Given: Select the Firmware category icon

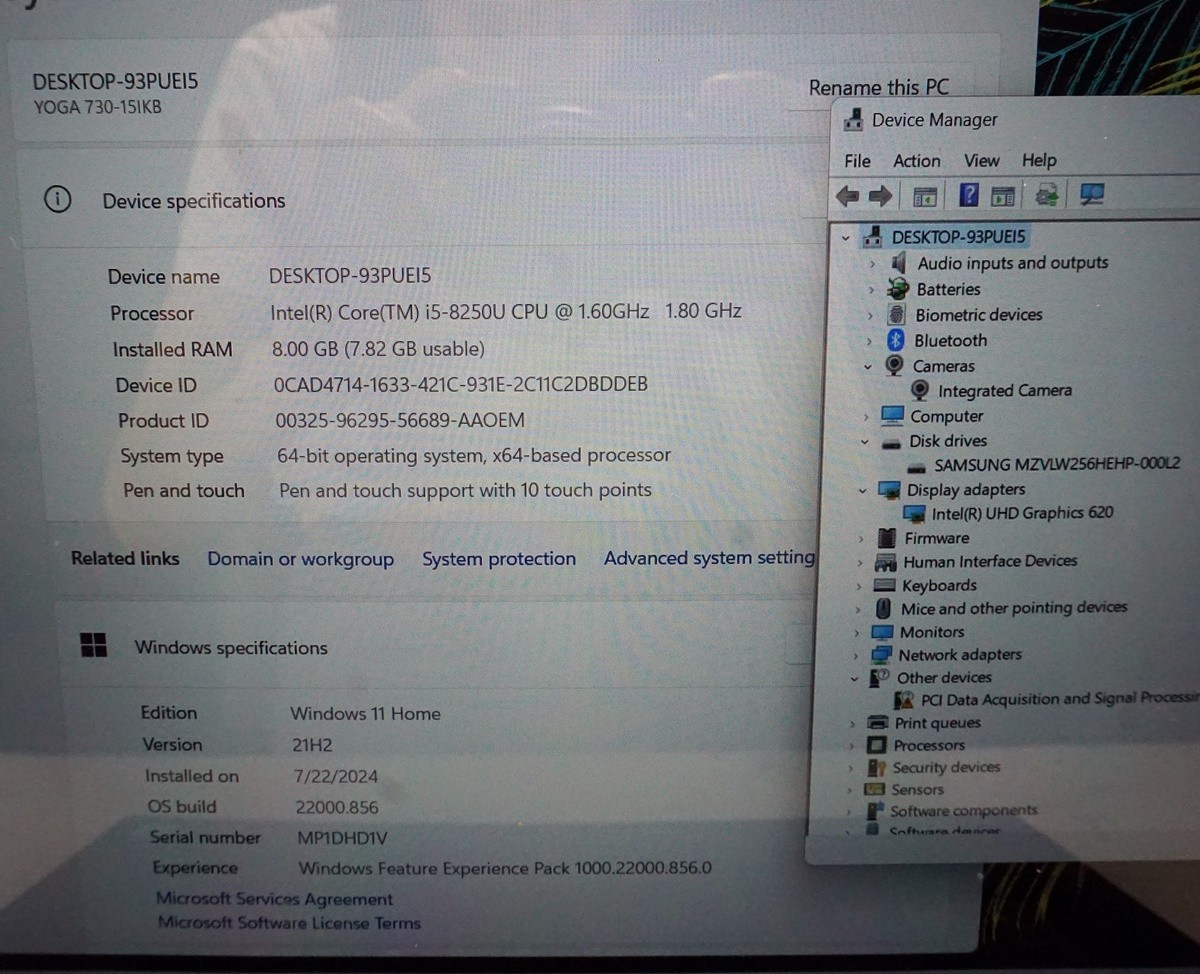Looking at the screenshot, I should (x=887, y=537).
